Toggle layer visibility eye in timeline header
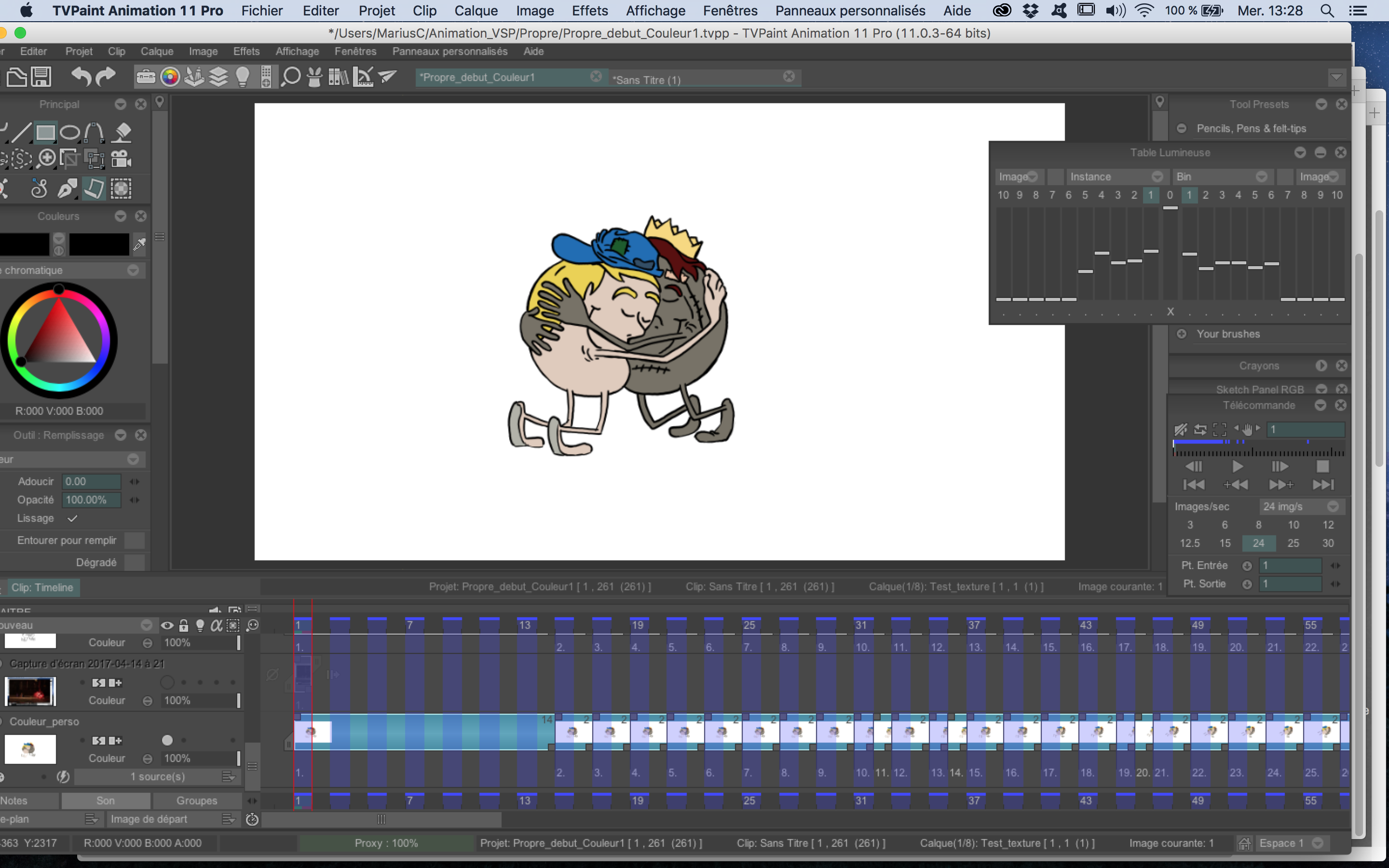Screen dimensions: 1389x868 coord(167,625)
